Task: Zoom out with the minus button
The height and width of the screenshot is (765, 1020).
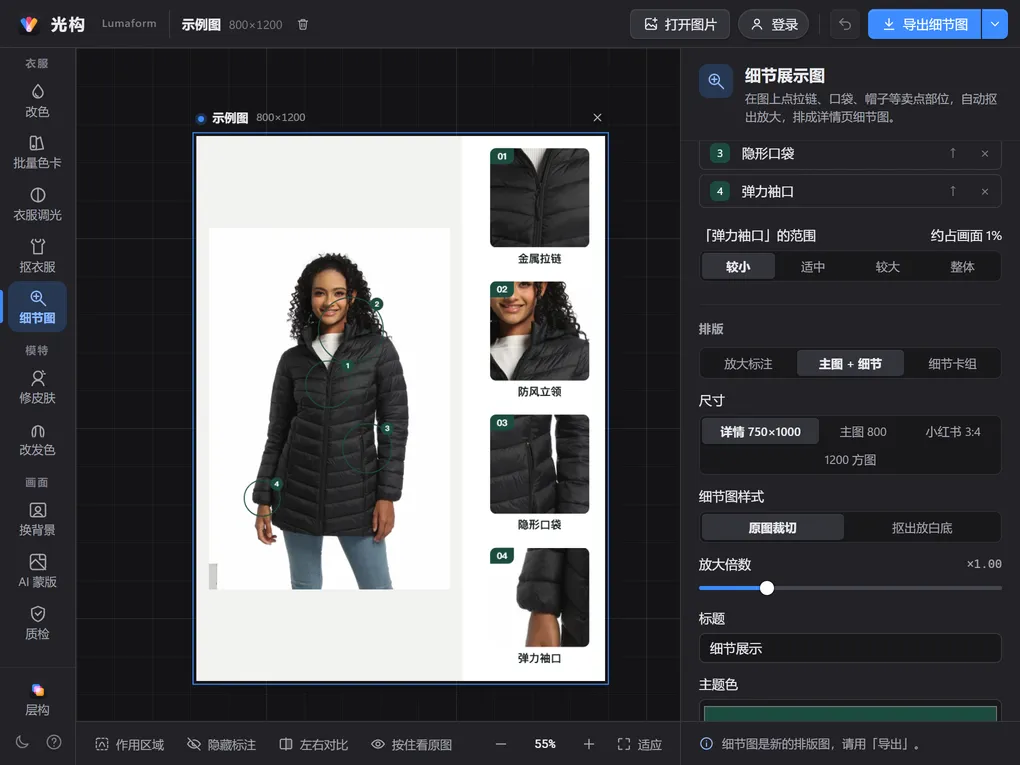Action: (501, 744)
